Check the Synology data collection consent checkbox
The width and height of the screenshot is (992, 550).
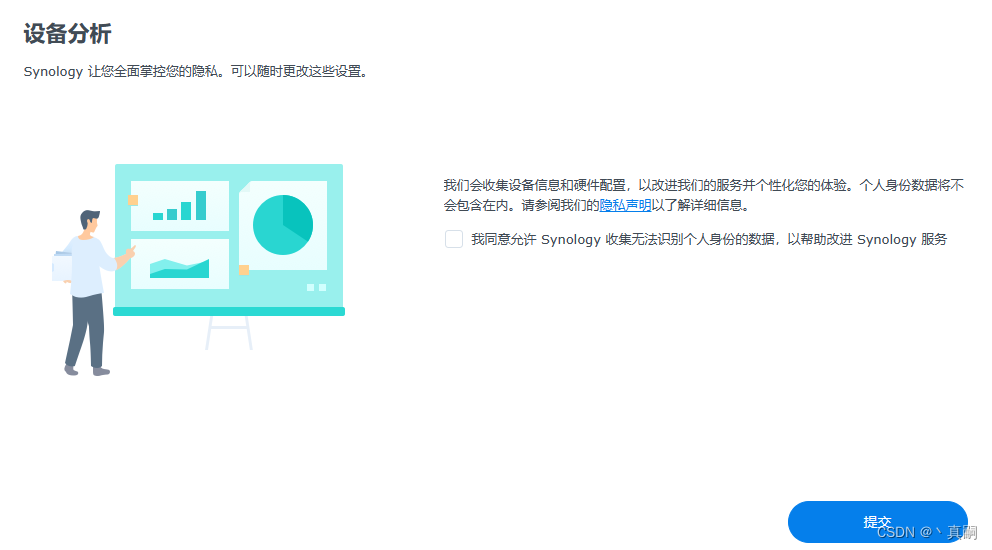click(454, 239)
